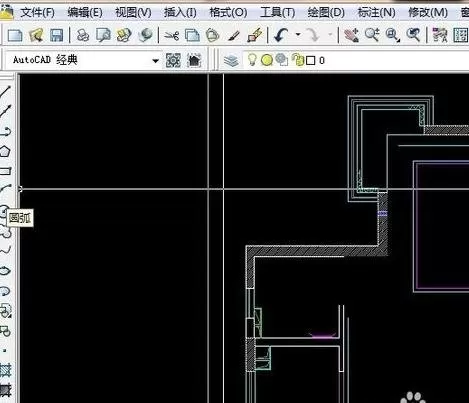
Task: Toggle viewport freeze for layer 0
Action: [282, 60]
